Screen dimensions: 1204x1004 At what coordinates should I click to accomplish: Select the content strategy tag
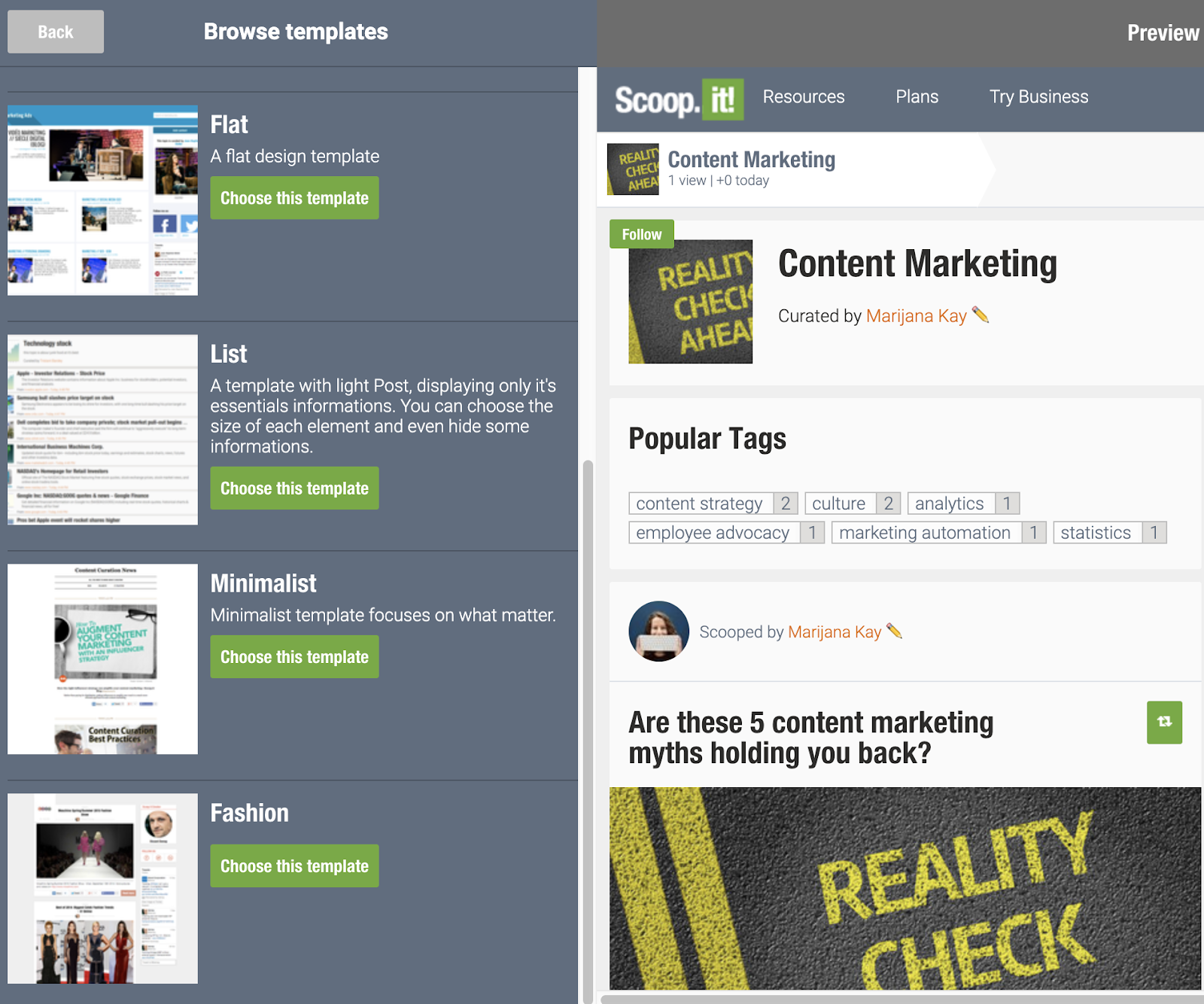click(713, 504)
